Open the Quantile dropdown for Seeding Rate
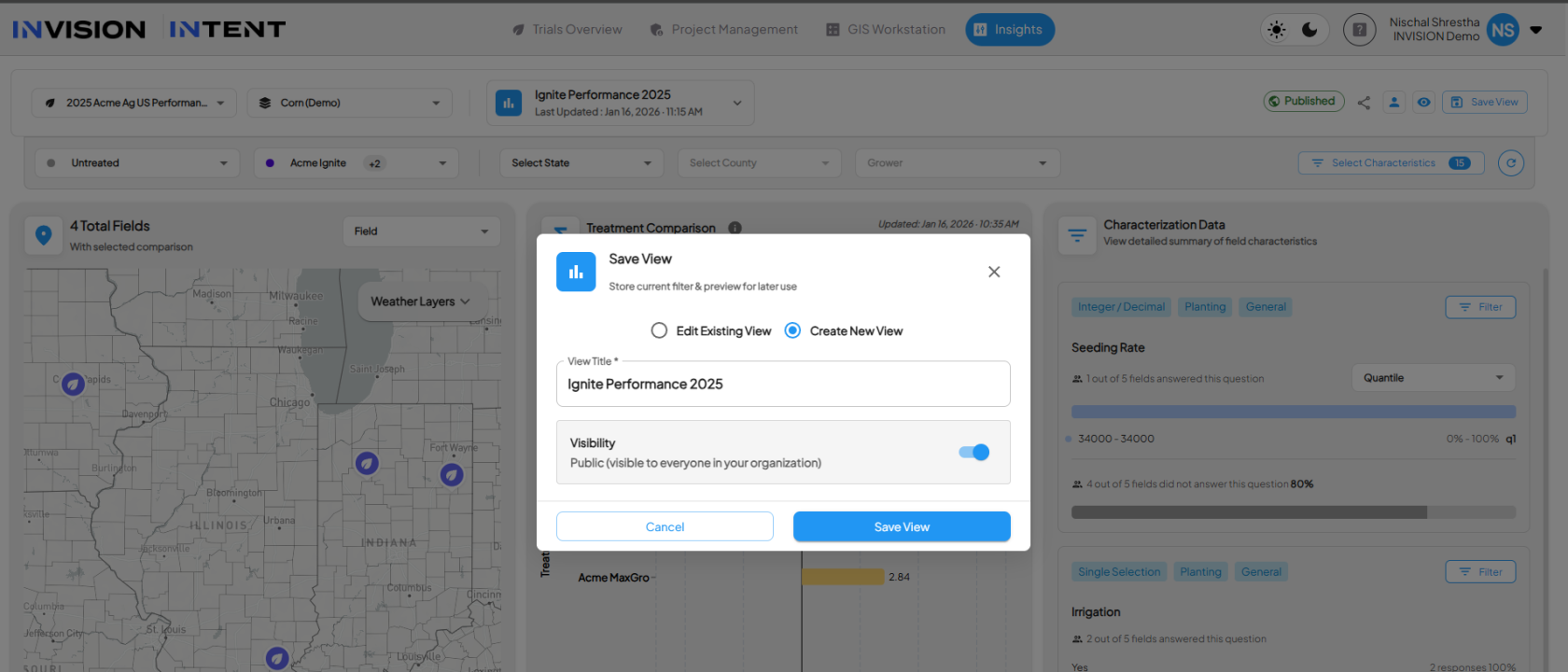Image resolution: width=1568 pixels, height=672 pixels. click(1432, 378)
